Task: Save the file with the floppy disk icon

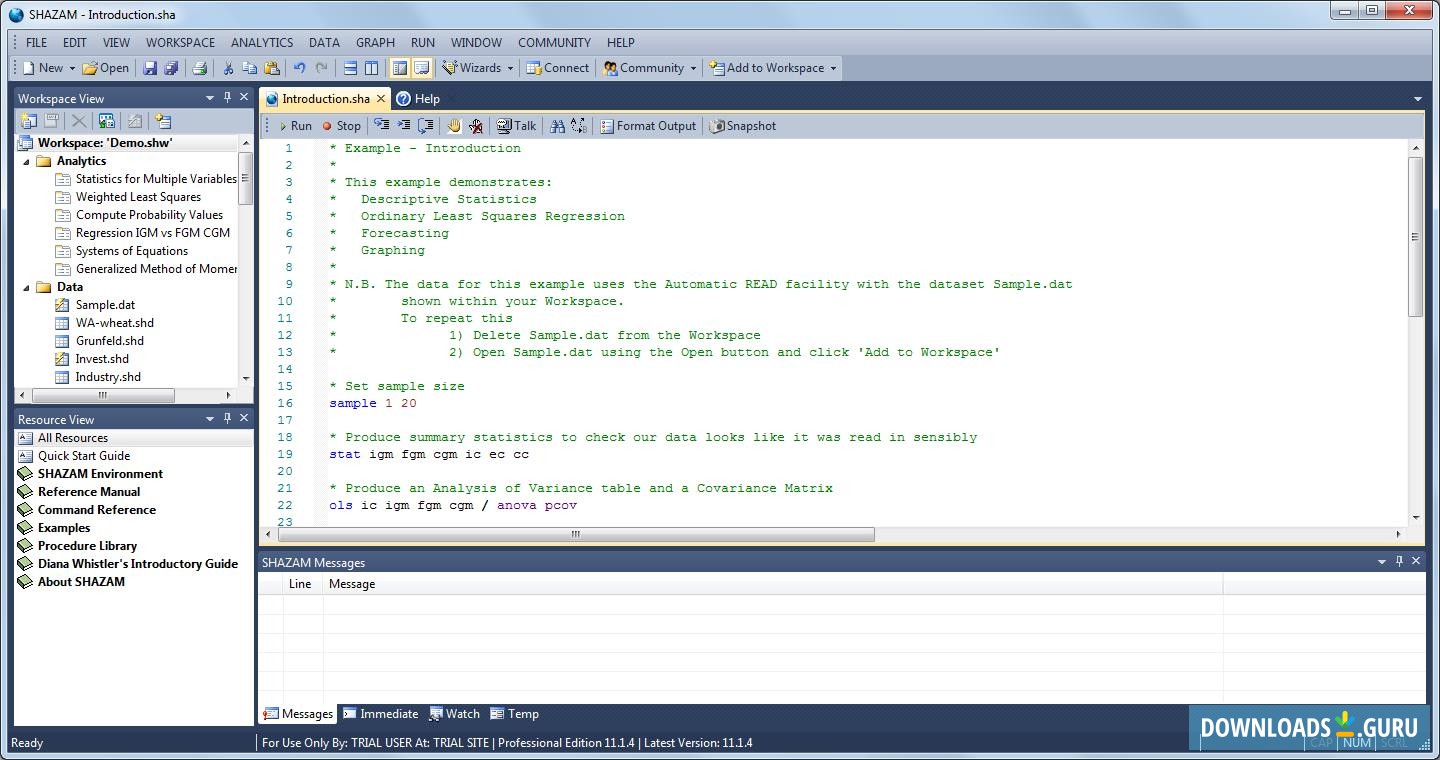Action: coord(150,68)
